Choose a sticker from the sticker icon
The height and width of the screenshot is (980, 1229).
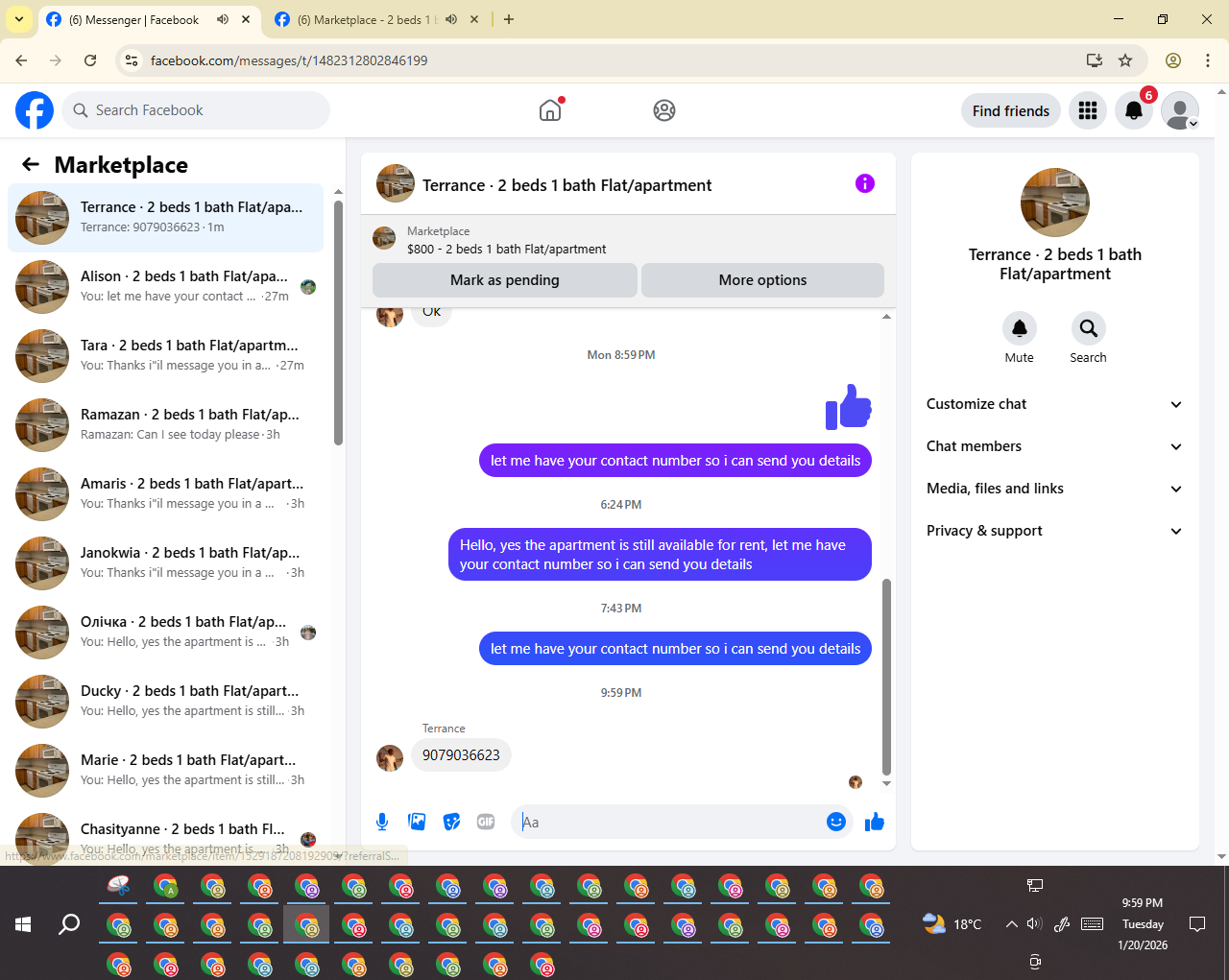click(451, 822)
